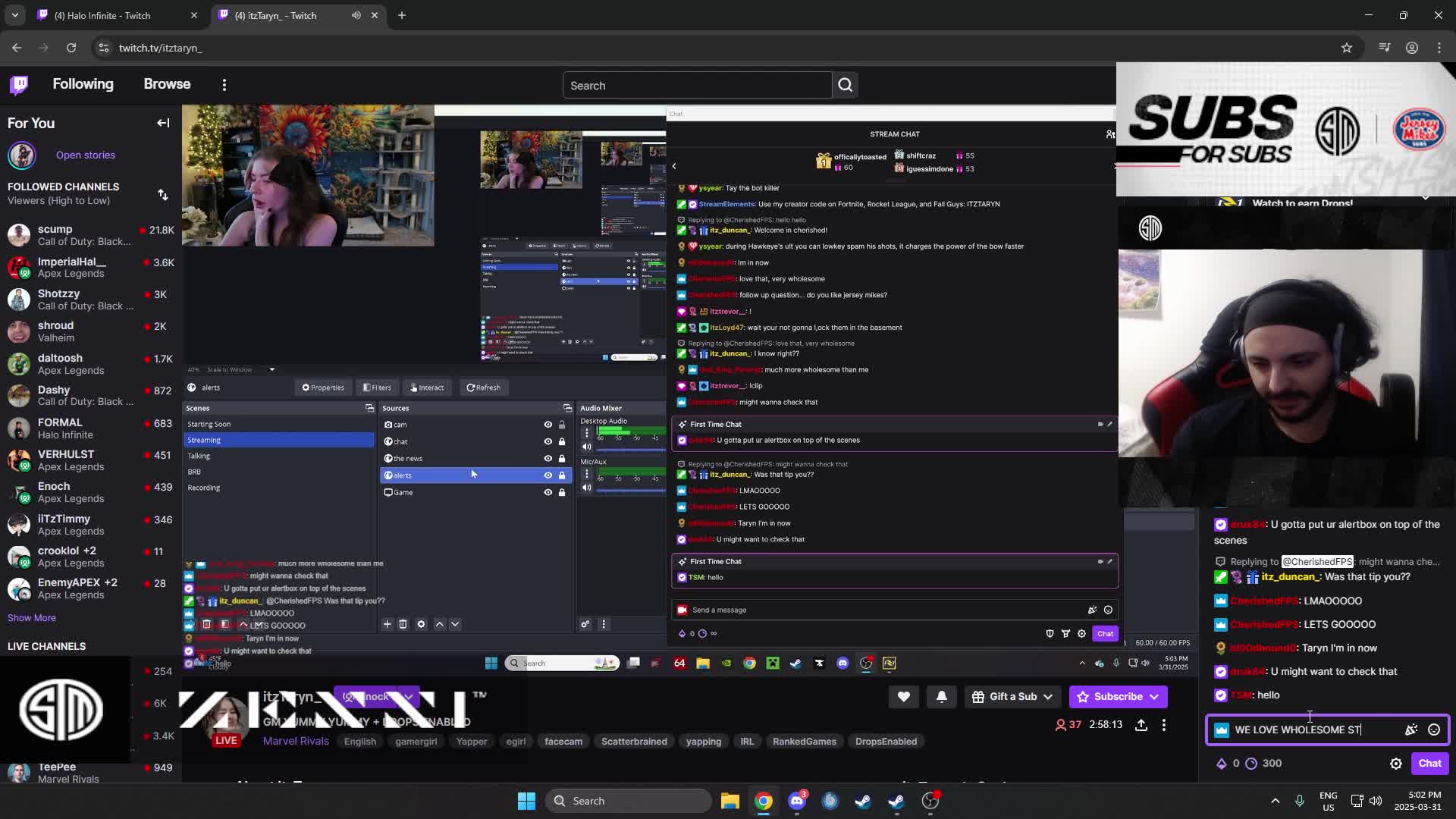Click the Twitch home logo
This screenshot has width=1456, height=819.
(x=19, y=85)
